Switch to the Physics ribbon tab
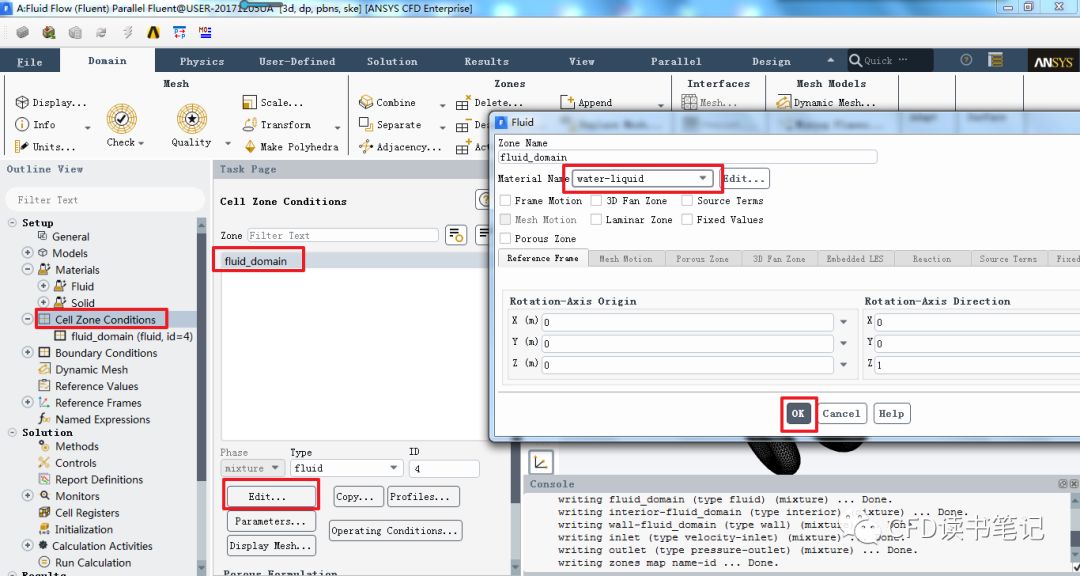 pos(202,61)
